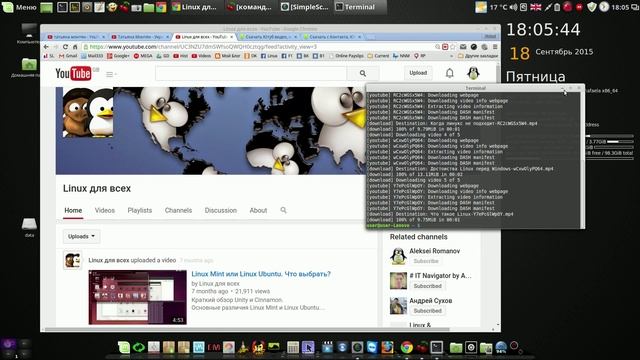
Task: Bookmark the page with the star icon
Action: [453, 47]
